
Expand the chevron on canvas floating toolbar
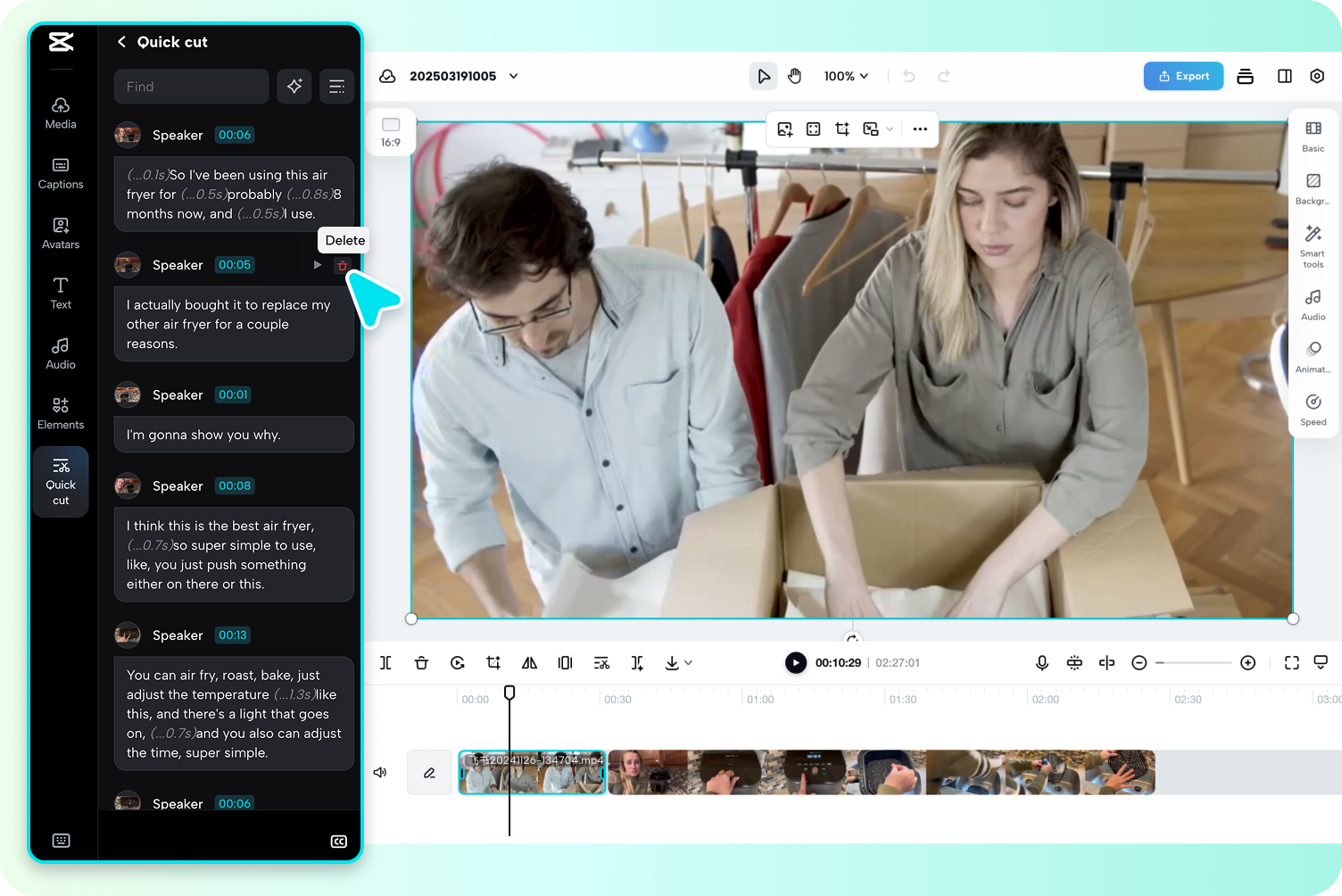point(890,129)
